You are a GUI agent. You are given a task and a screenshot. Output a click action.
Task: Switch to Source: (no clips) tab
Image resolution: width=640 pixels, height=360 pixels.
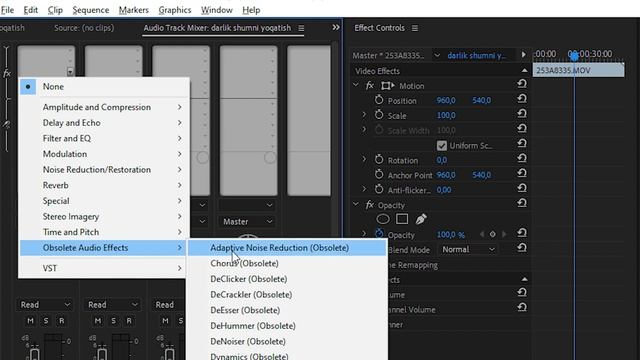point(84,28)
